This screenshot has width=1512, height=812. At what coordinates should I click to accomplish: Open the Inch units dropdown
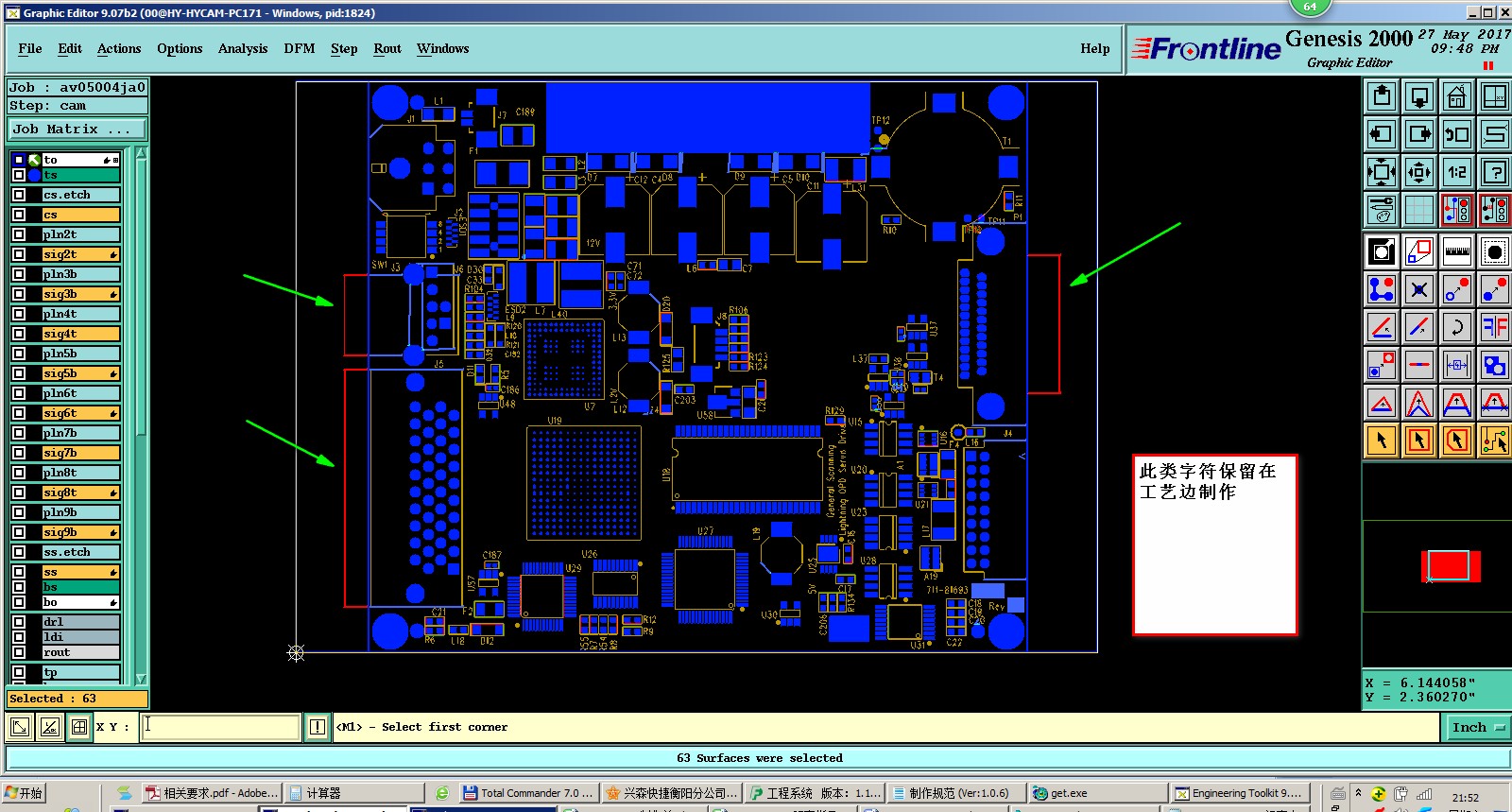click(x=1478, y=727)
